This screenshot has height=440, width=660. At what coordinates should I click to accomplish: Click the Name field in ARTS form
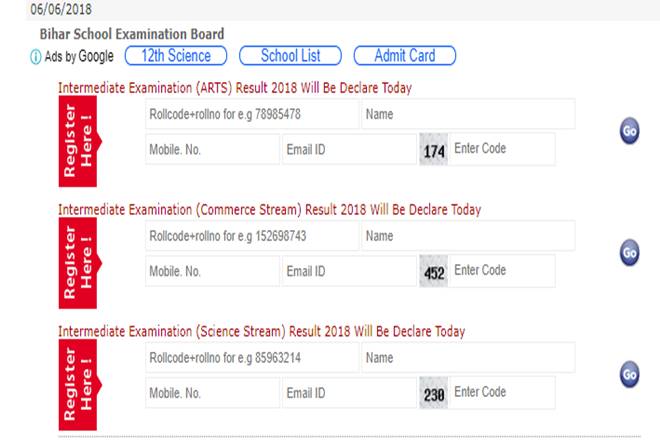coord(467,114)
